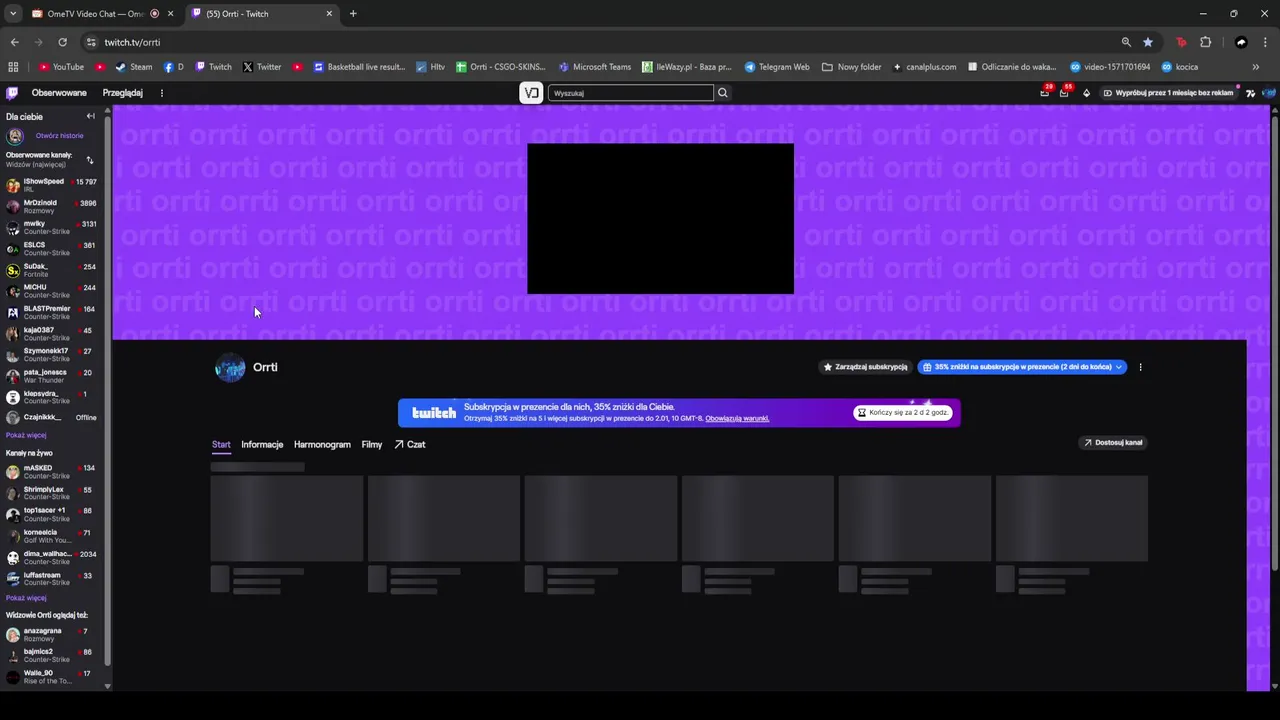Click the browser address bar
1280x720 pixels.
pyautogui.click(x=600, y=42)
